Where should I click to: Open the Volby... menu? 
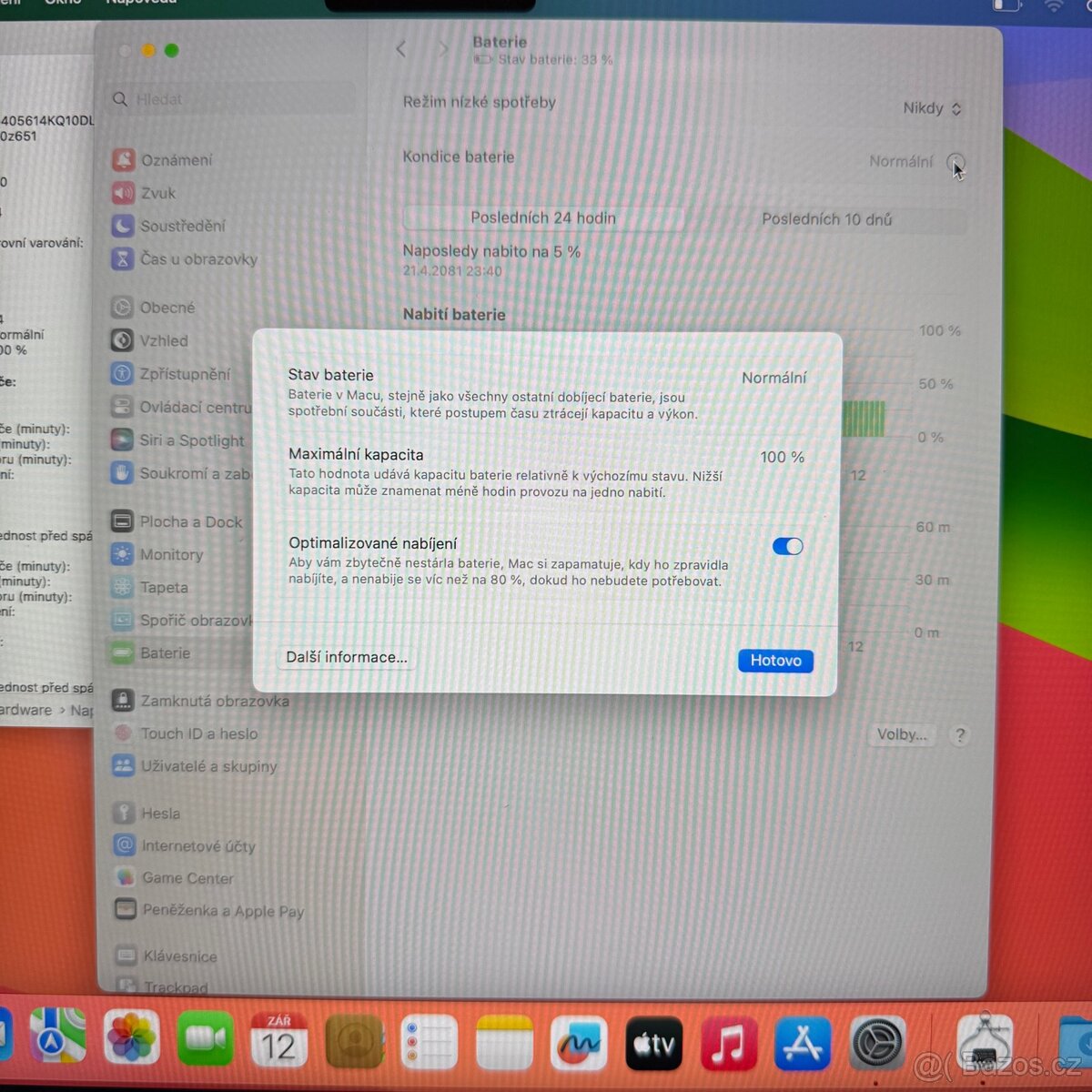coord(902,734)
